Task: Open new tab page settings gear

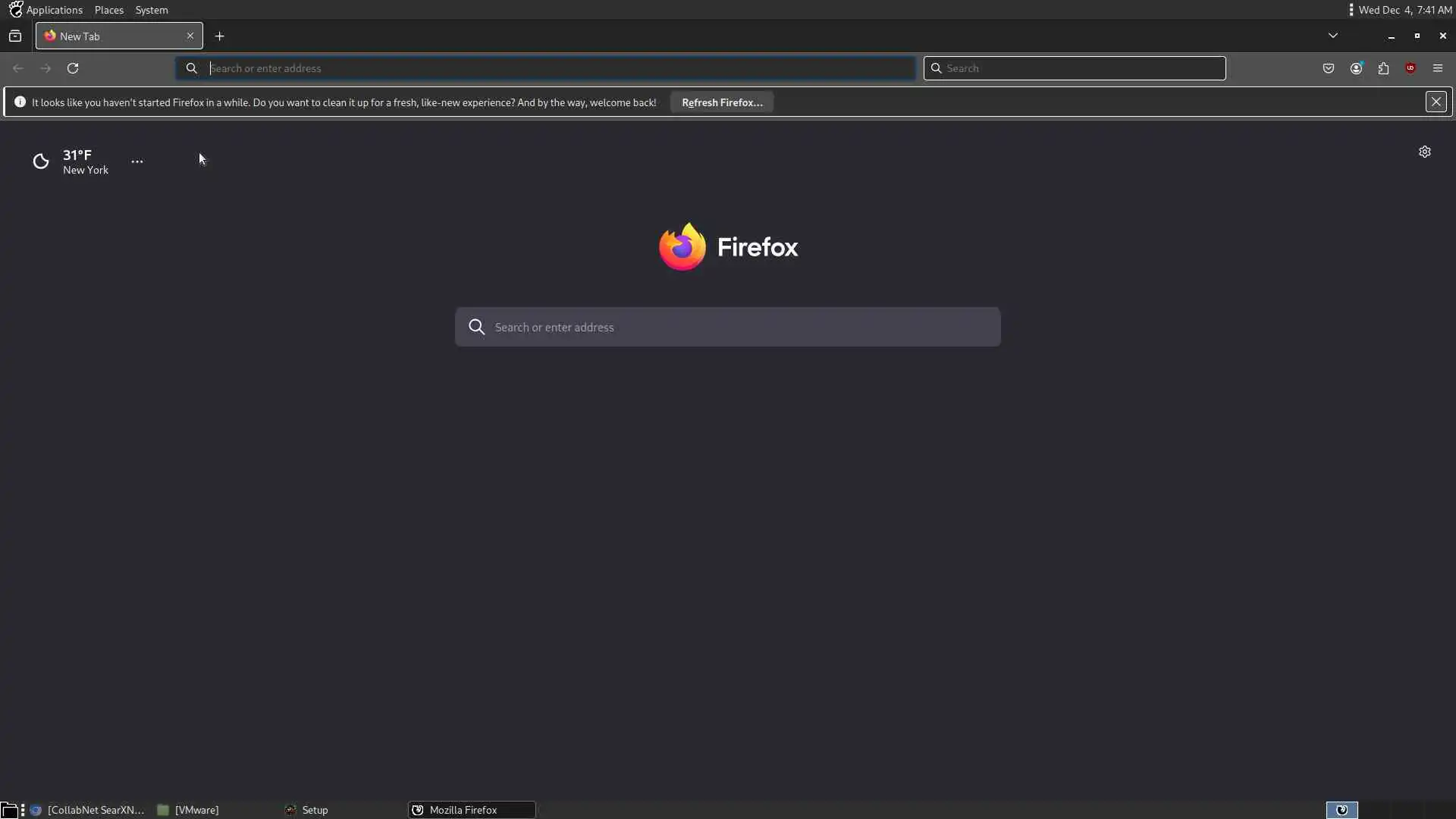Action: click(1424, 152)
